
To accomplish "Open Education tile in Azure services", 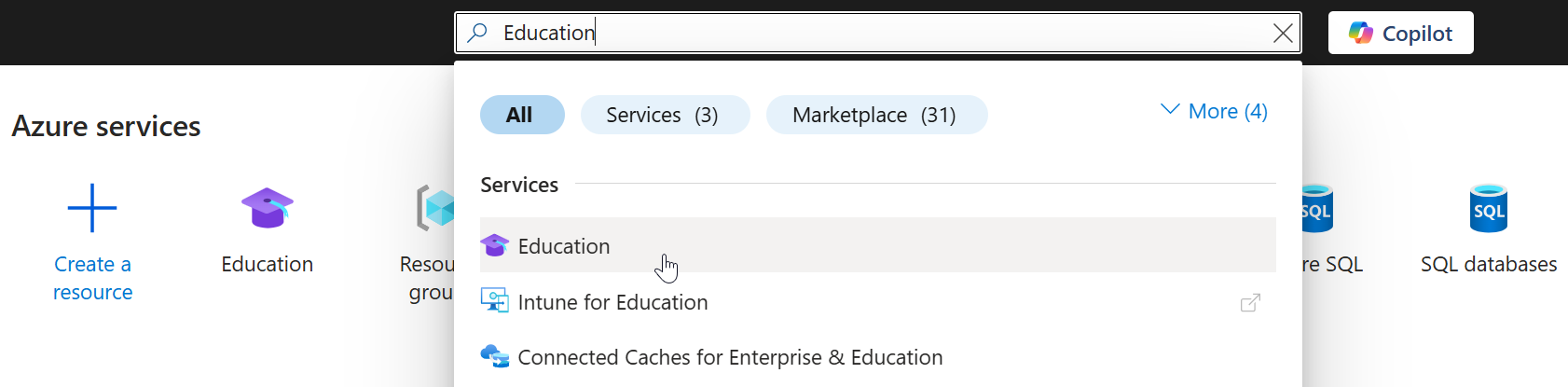I will pyautogui.click(x=267, y=230).
